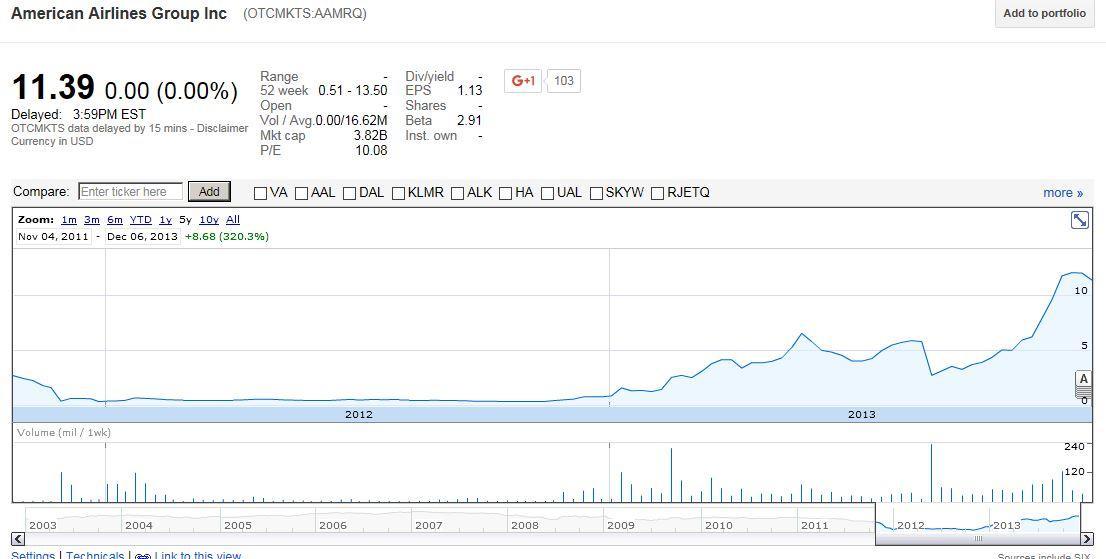Check the DAL comparison checkbox

coord(349,193)
